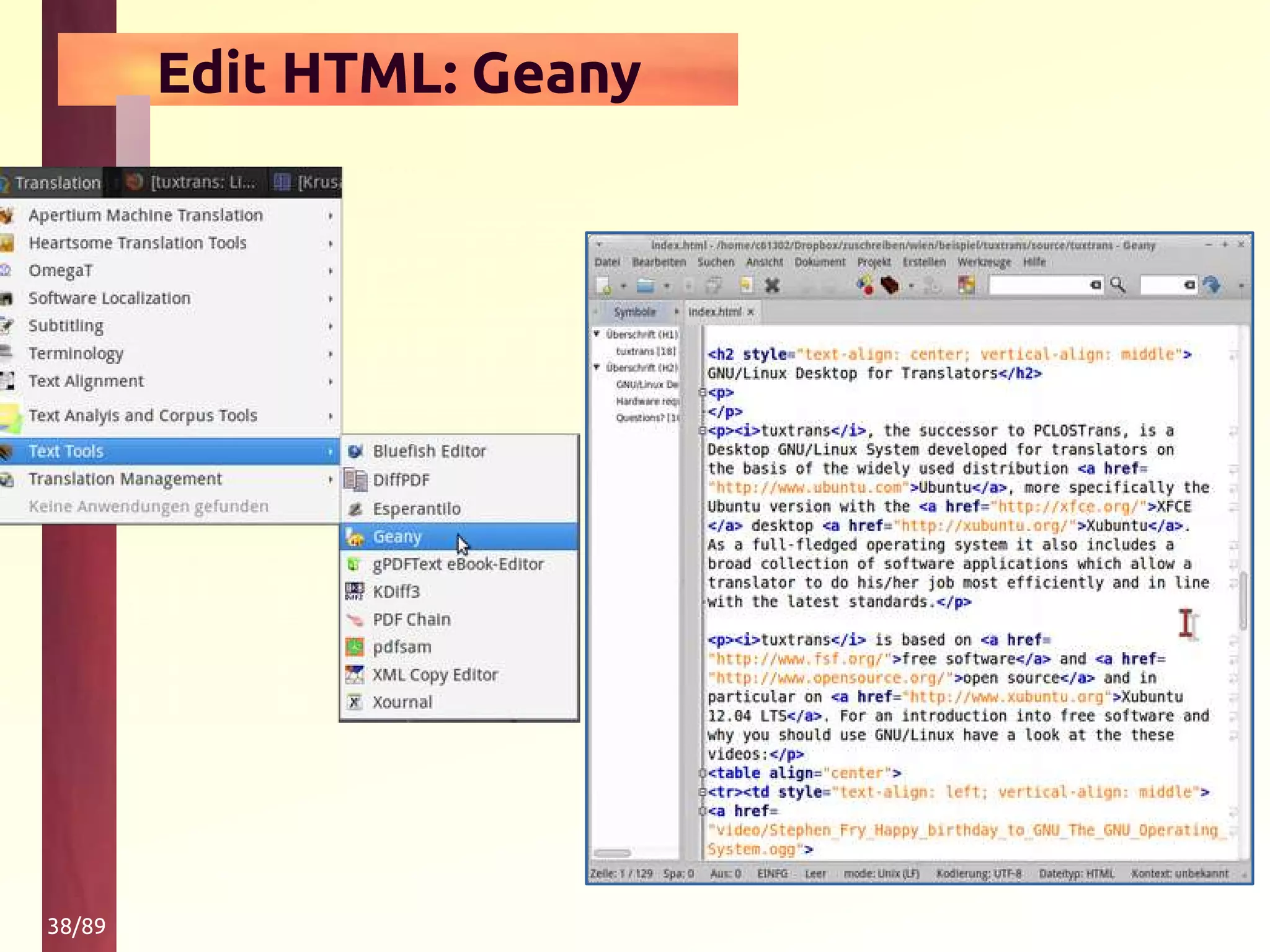The image size is (1270, 952).
Task: Open the Bearbeiten menu
Action: coord(659,262)
